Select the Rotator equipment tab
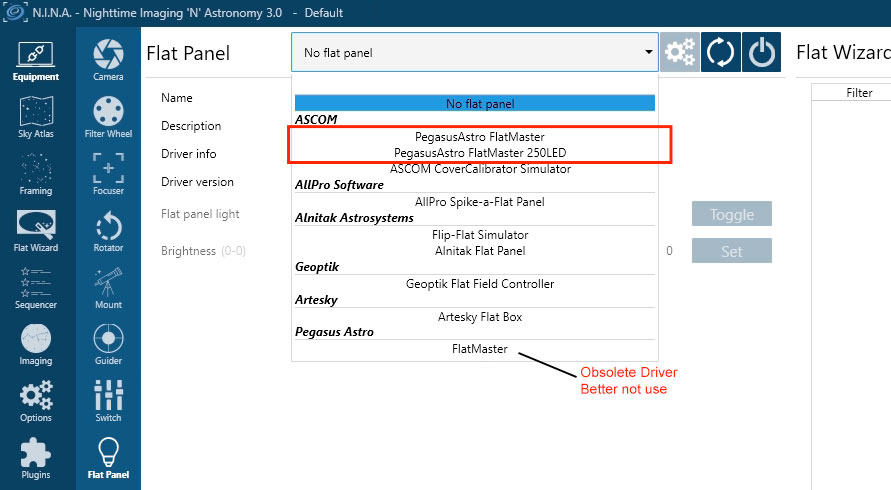The height and width of the screenshot is (490, 891). (108, 231)
